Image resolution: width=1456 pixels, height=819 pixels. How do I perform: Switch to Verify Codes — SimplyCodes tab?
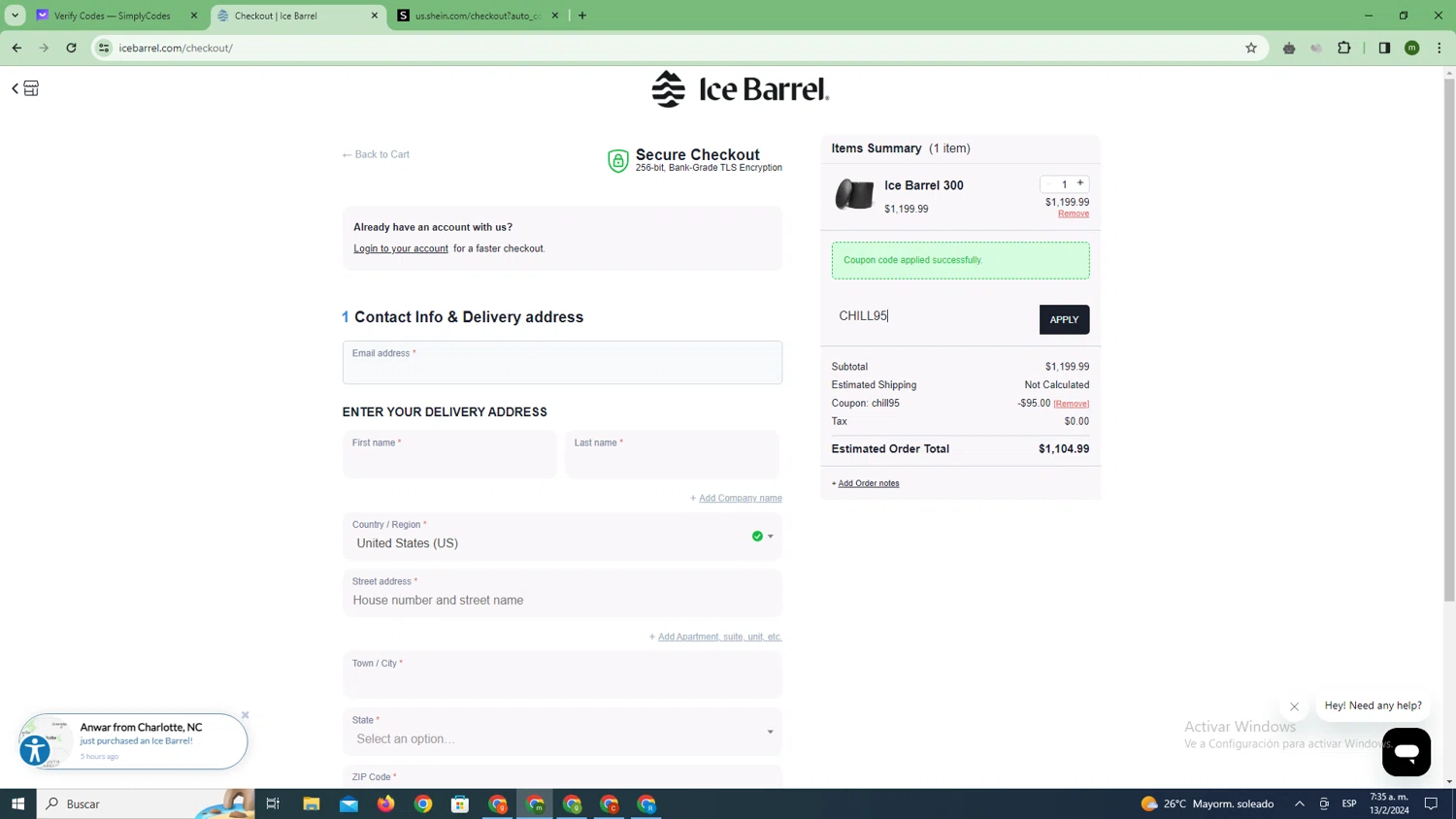pos(113,16)
